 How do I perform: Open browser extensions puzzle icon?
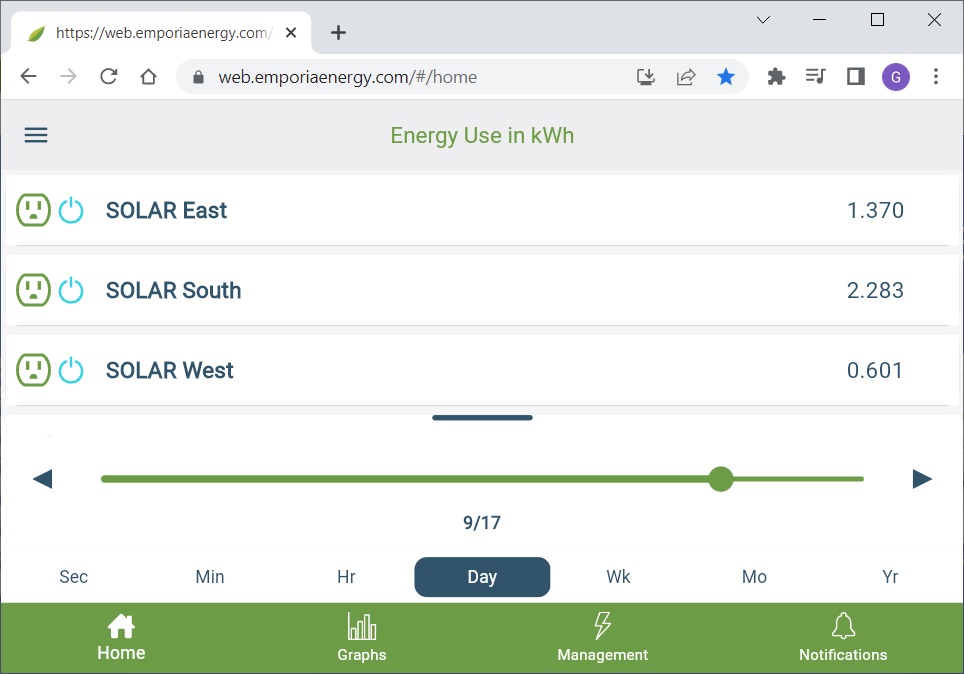tap(776, 77)
